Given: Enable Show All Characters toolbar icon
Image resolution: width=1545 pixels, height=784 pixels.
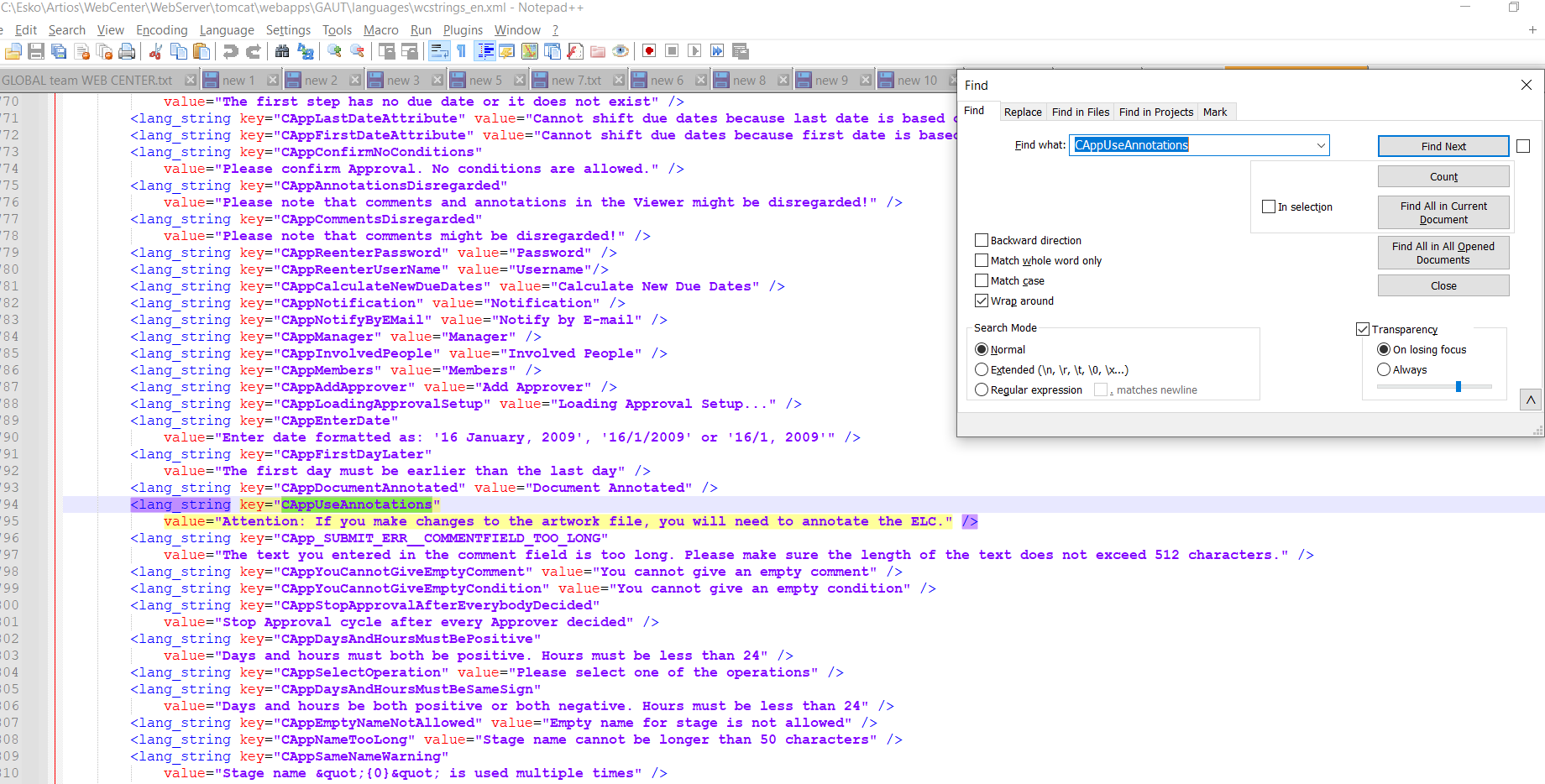Looking at the screenshot, I should (463, 51).
